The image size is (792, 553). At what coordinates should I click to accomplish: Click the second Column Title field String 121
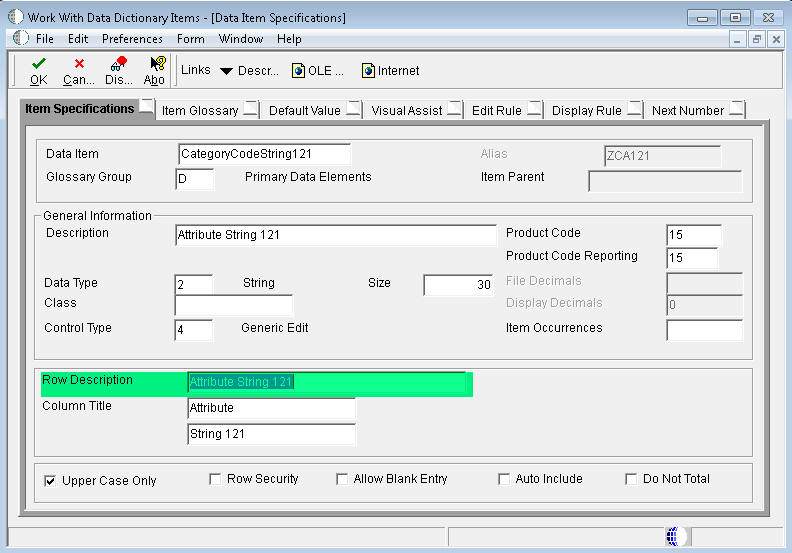point(272,434)
